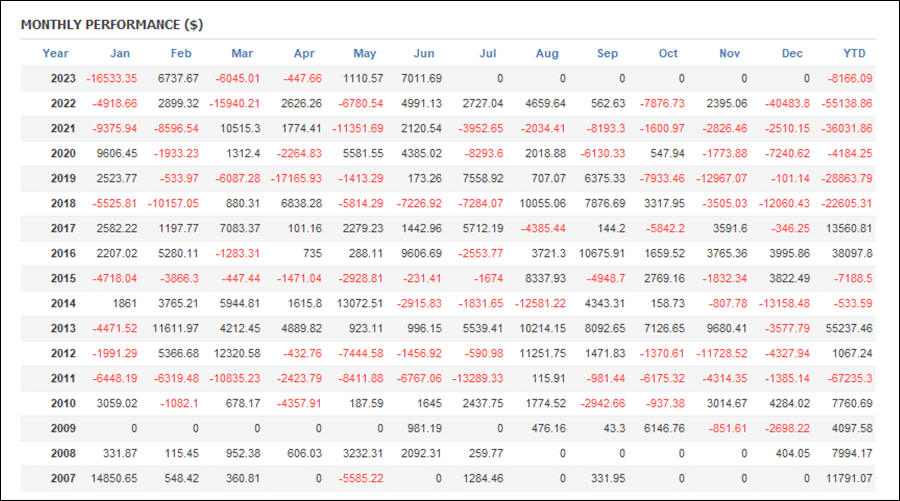Select the Dec column header
900x501 pixels.
click(x=792, y=53)
